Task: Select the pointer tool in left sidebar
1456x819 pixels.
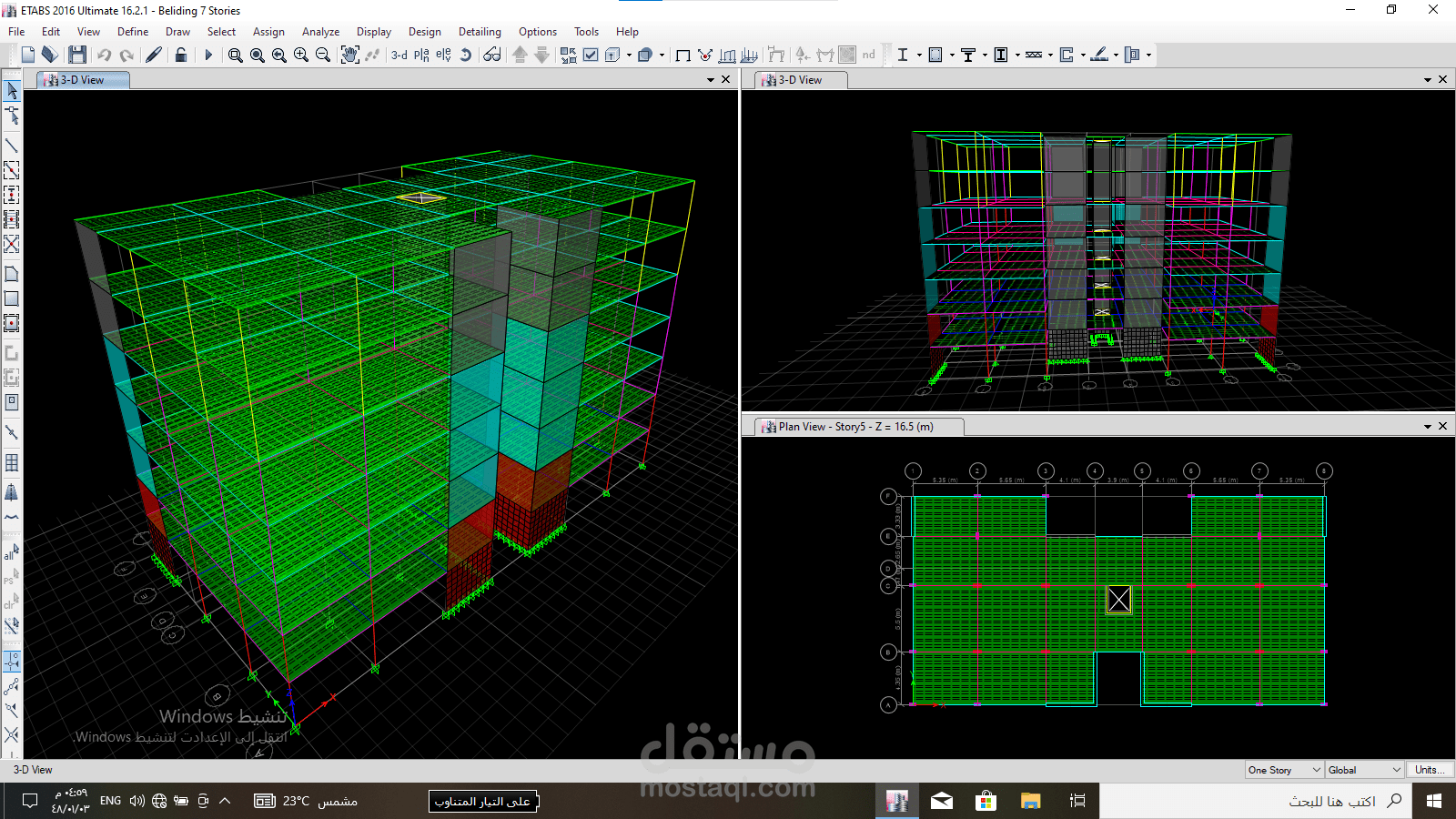Action: pyautogui.click(x=12, y=90)
